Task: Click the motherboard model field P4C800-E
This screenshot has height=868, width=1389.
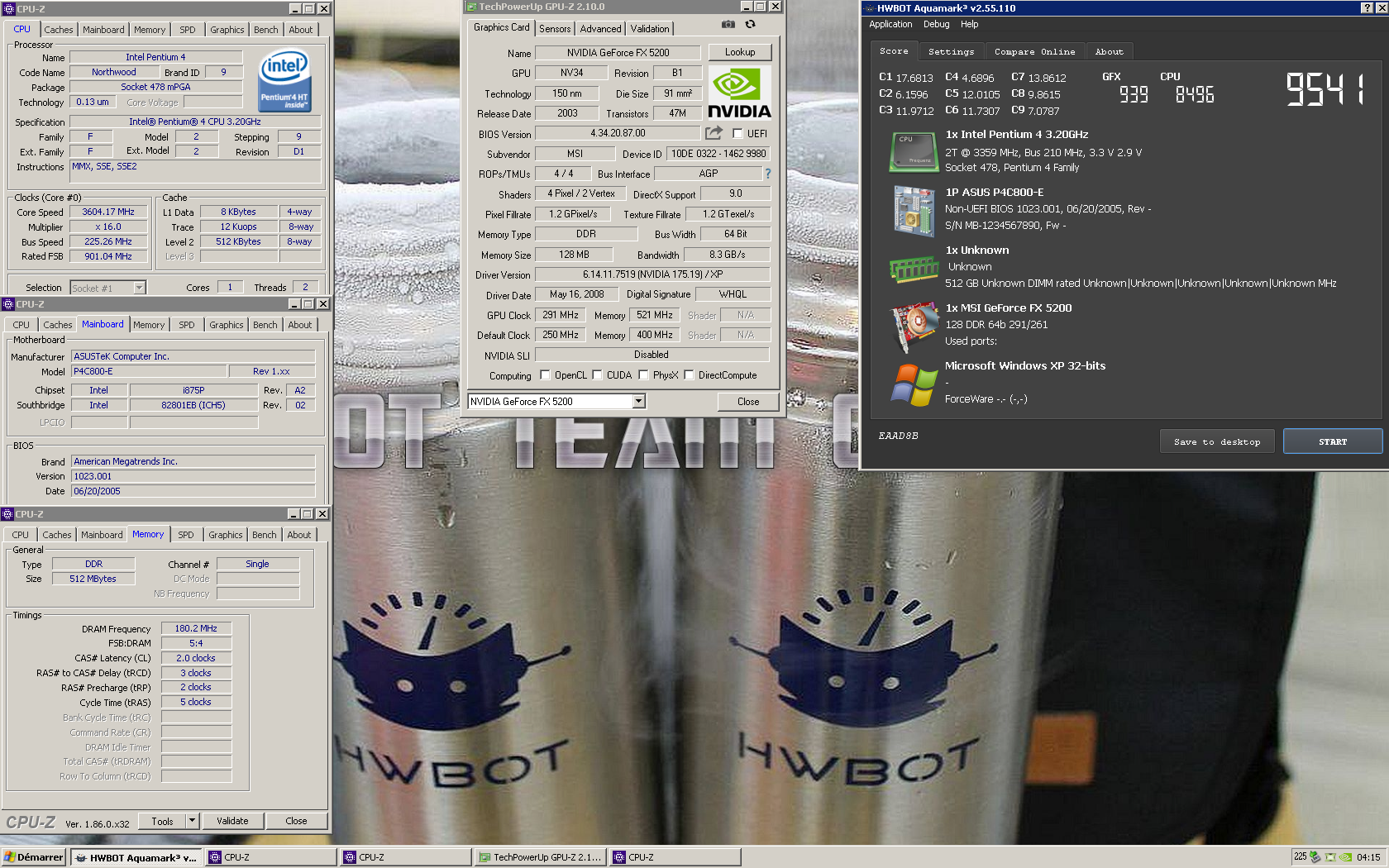Action: coord(149,371)
